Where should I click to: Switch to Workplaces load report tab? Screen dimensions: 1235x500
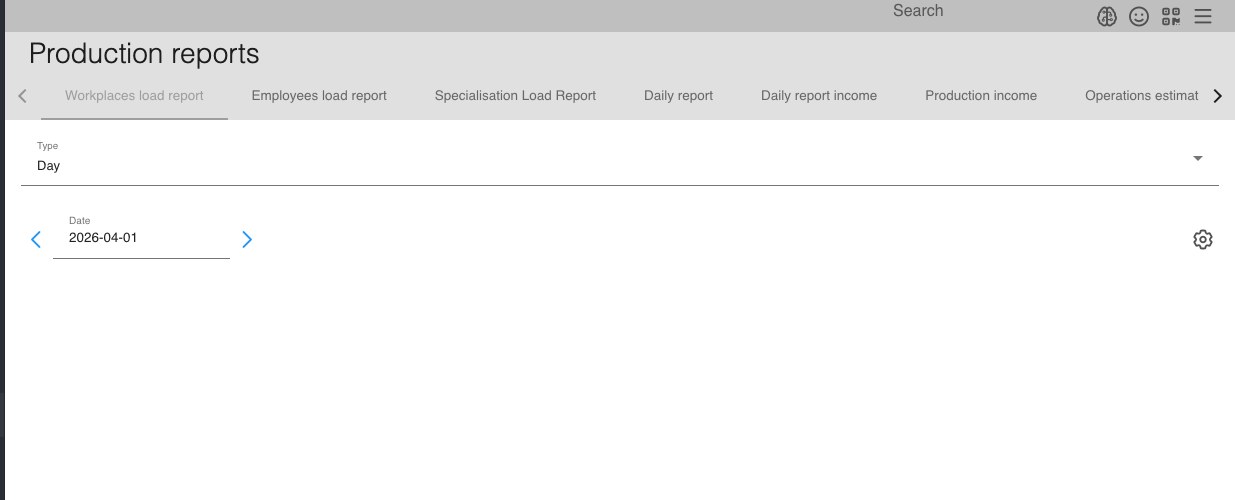tap(134, 96)
